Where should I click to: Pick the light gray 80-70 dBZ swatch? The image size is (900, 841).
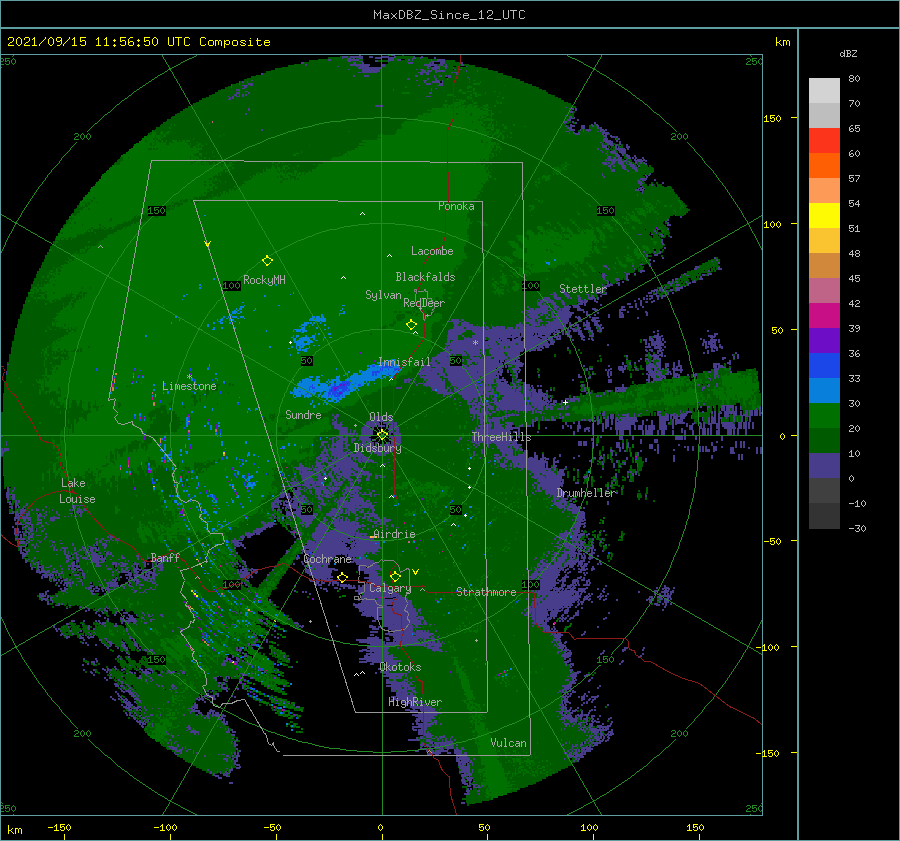click(824, 91)
